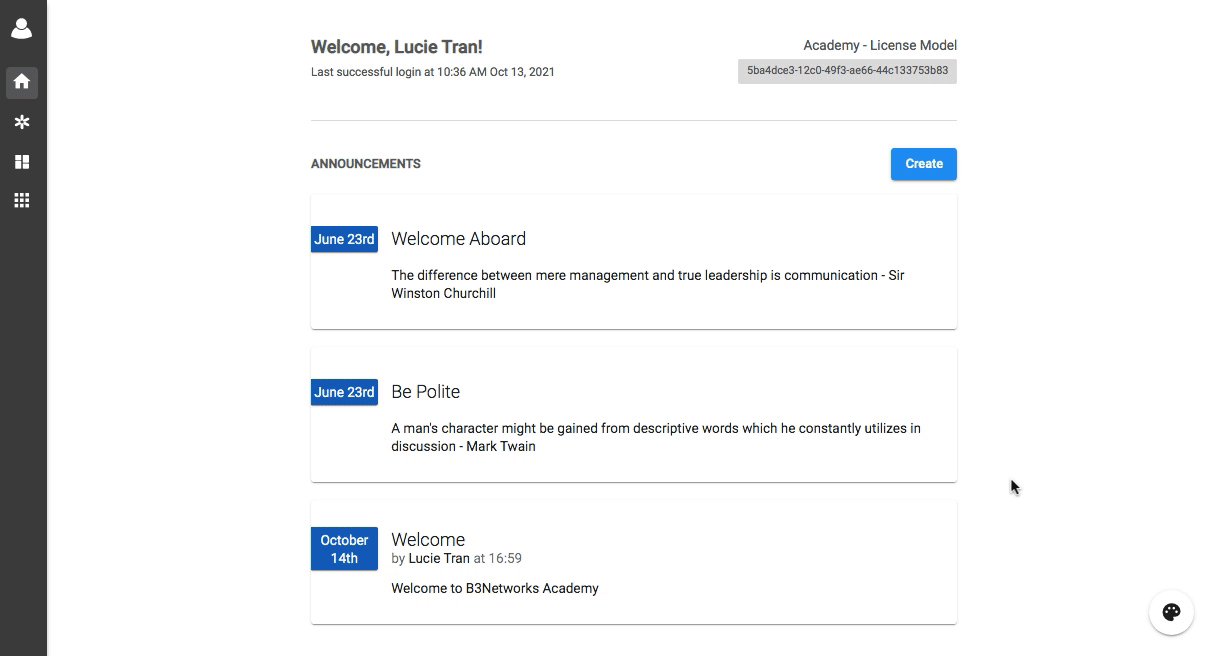Click the October 14th date badge
Screen dimensions: 1216x656
click(344, 549)
